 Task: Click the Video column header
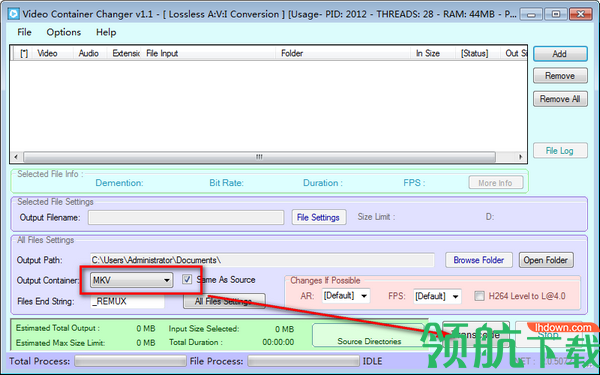pos(52,53)
